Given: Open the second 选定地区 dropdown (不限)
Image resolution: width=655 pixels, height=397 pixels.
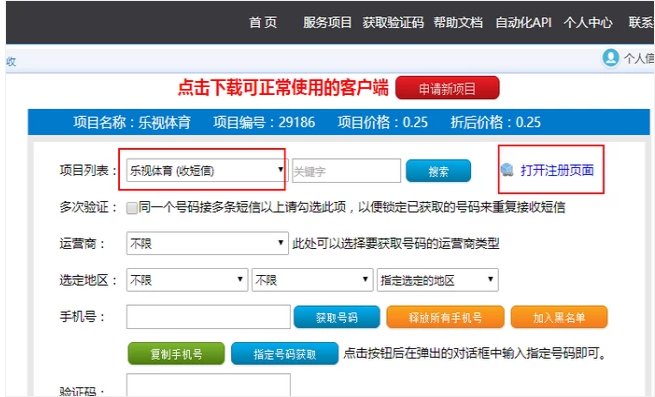Looking at the screenshot, I should coord(312,280).
